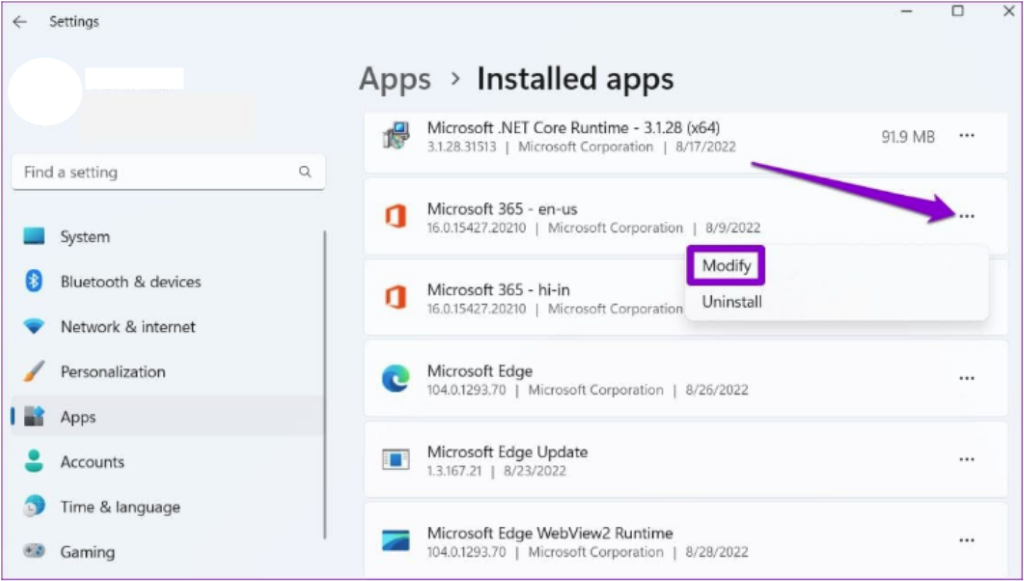Open more options for .NET Core Runtime

click(967, 136)
